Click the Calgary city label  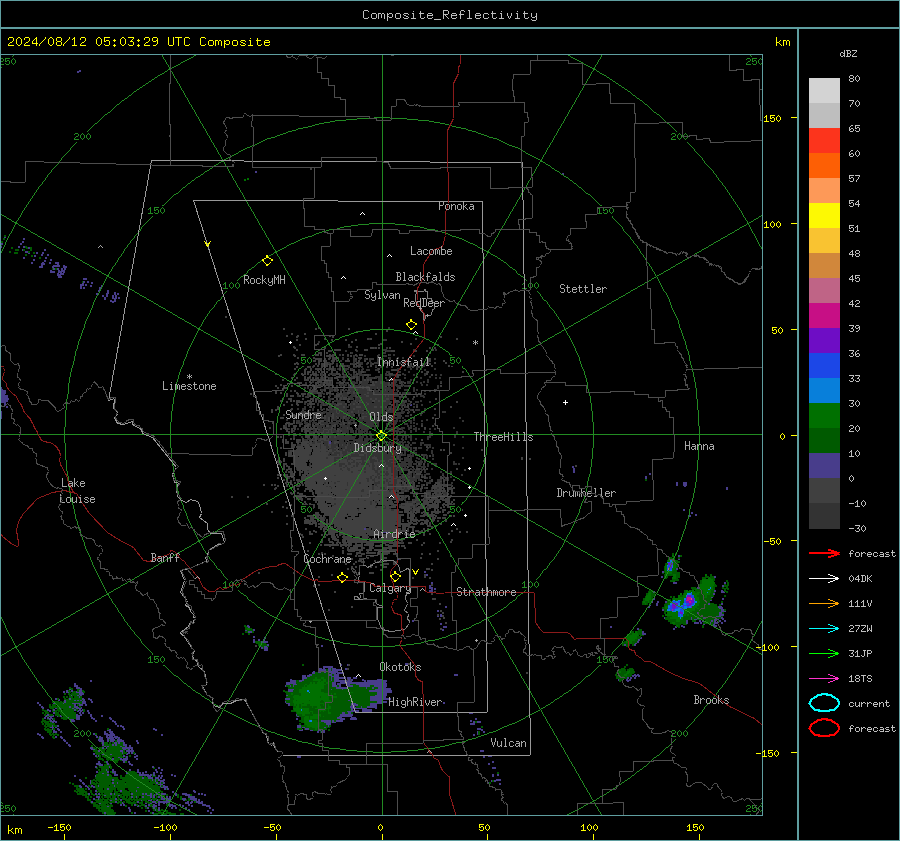click(390, 588)
